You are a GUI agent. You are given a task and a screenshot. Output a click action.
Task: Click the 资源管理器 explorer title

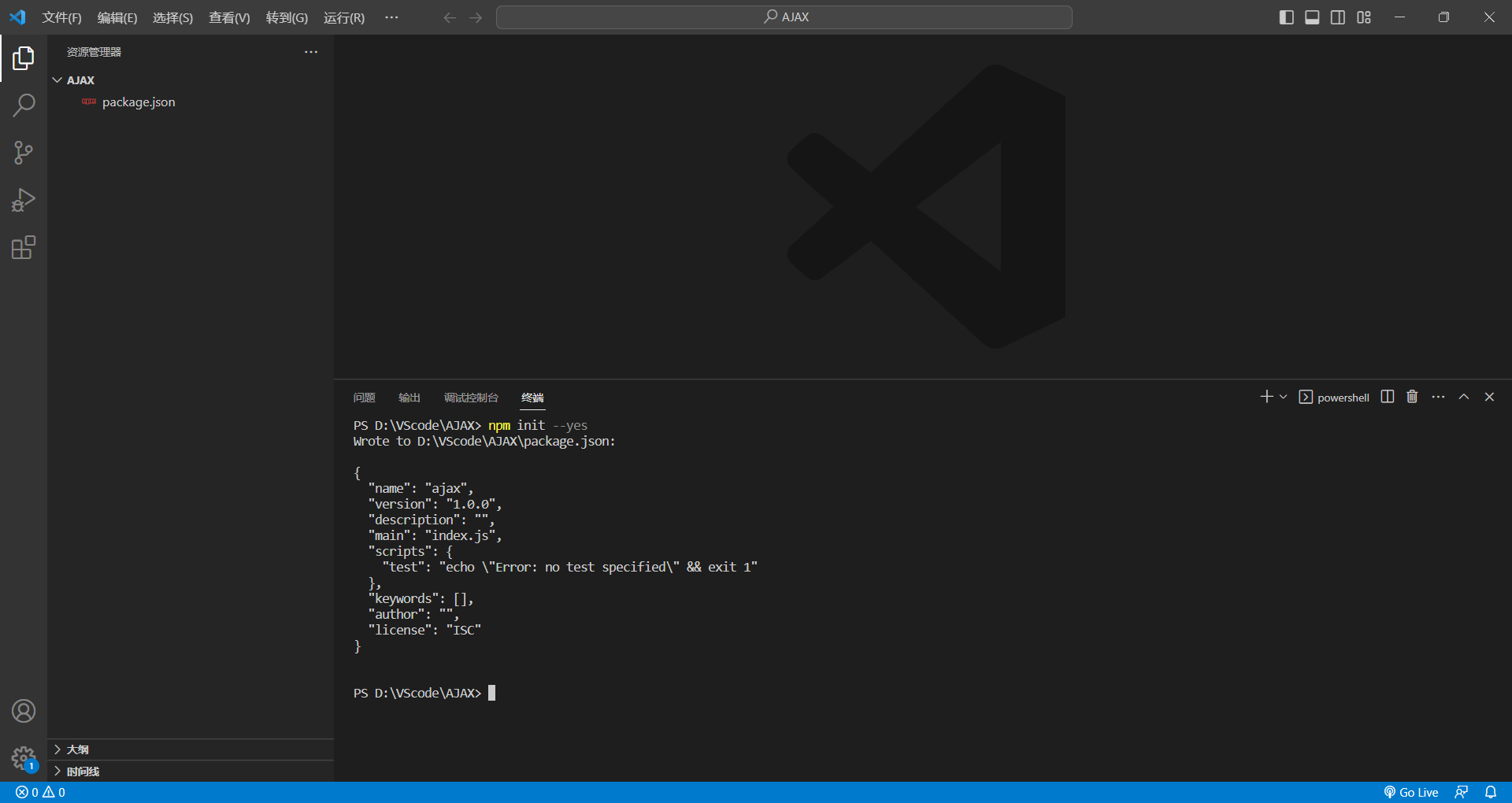[x=94, y=52]
